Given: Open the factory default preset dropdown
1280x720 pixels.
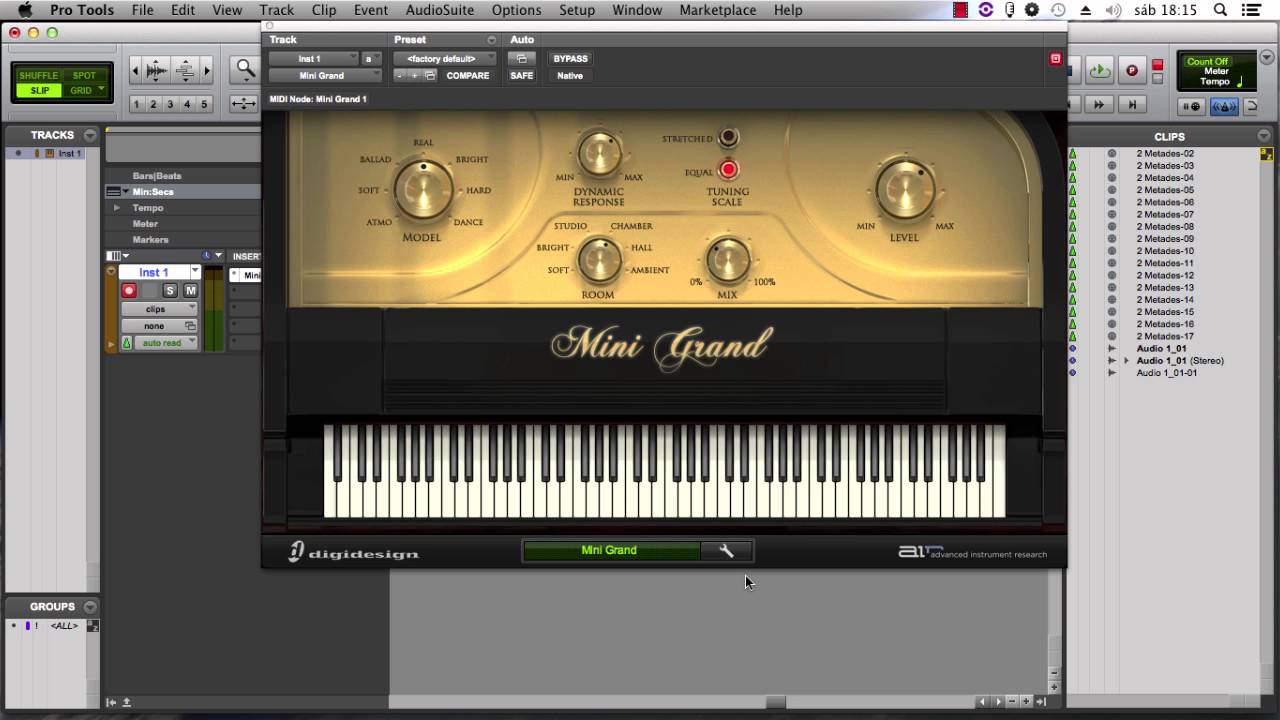Looking at the screenshot, I should [444, 59].
